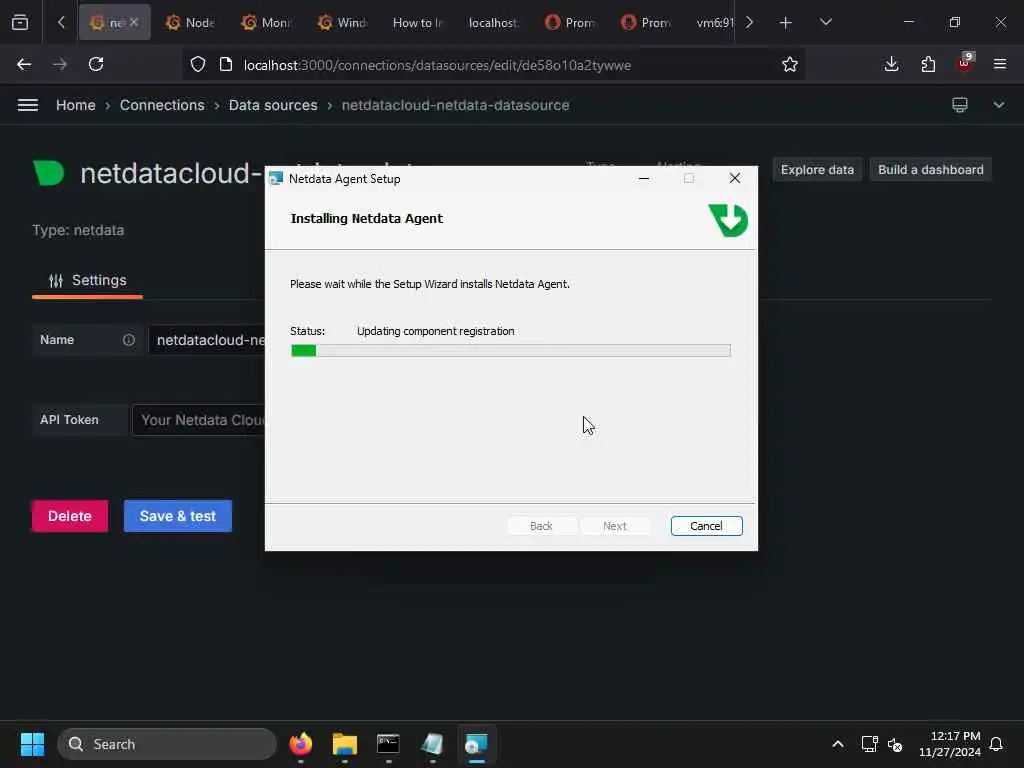Click the data source Name input

(208, 340)
